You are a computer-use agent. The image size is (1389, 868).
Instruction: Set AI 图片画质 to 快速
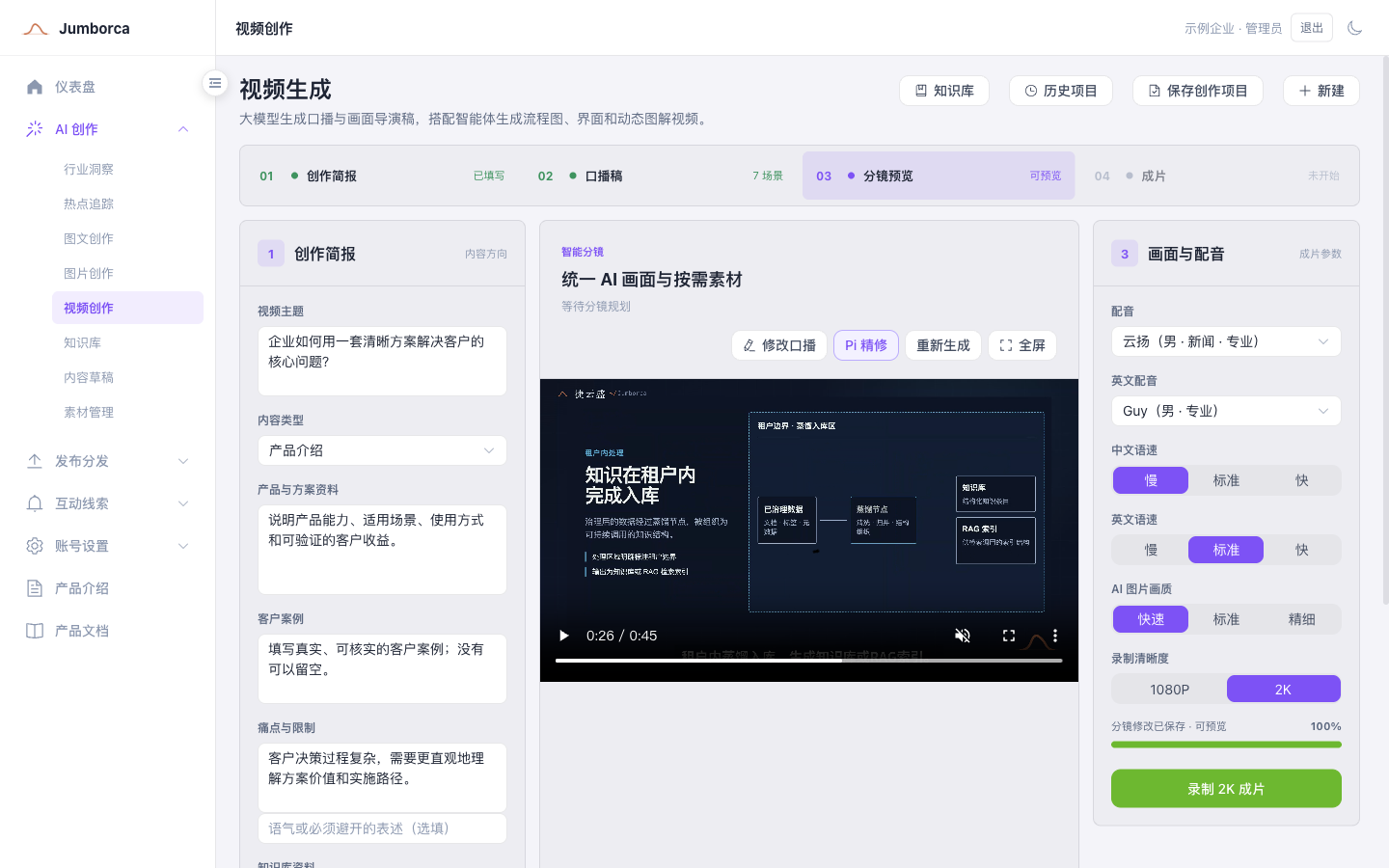(x=1151, y=619)
